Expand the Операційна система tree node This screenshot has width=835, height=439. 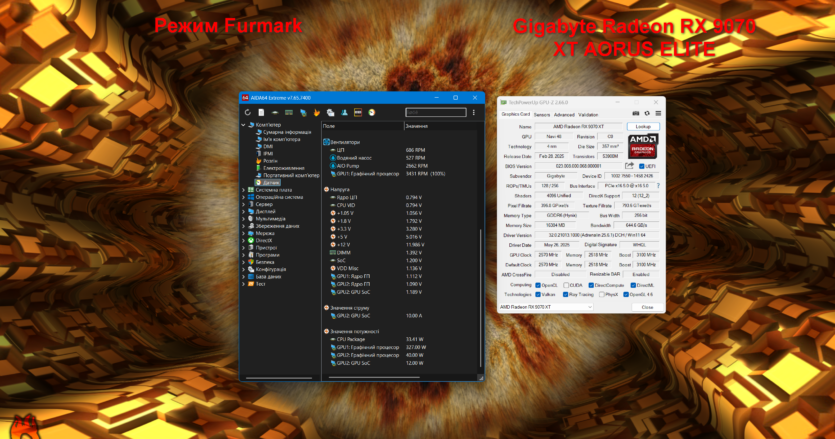point(243,197)
